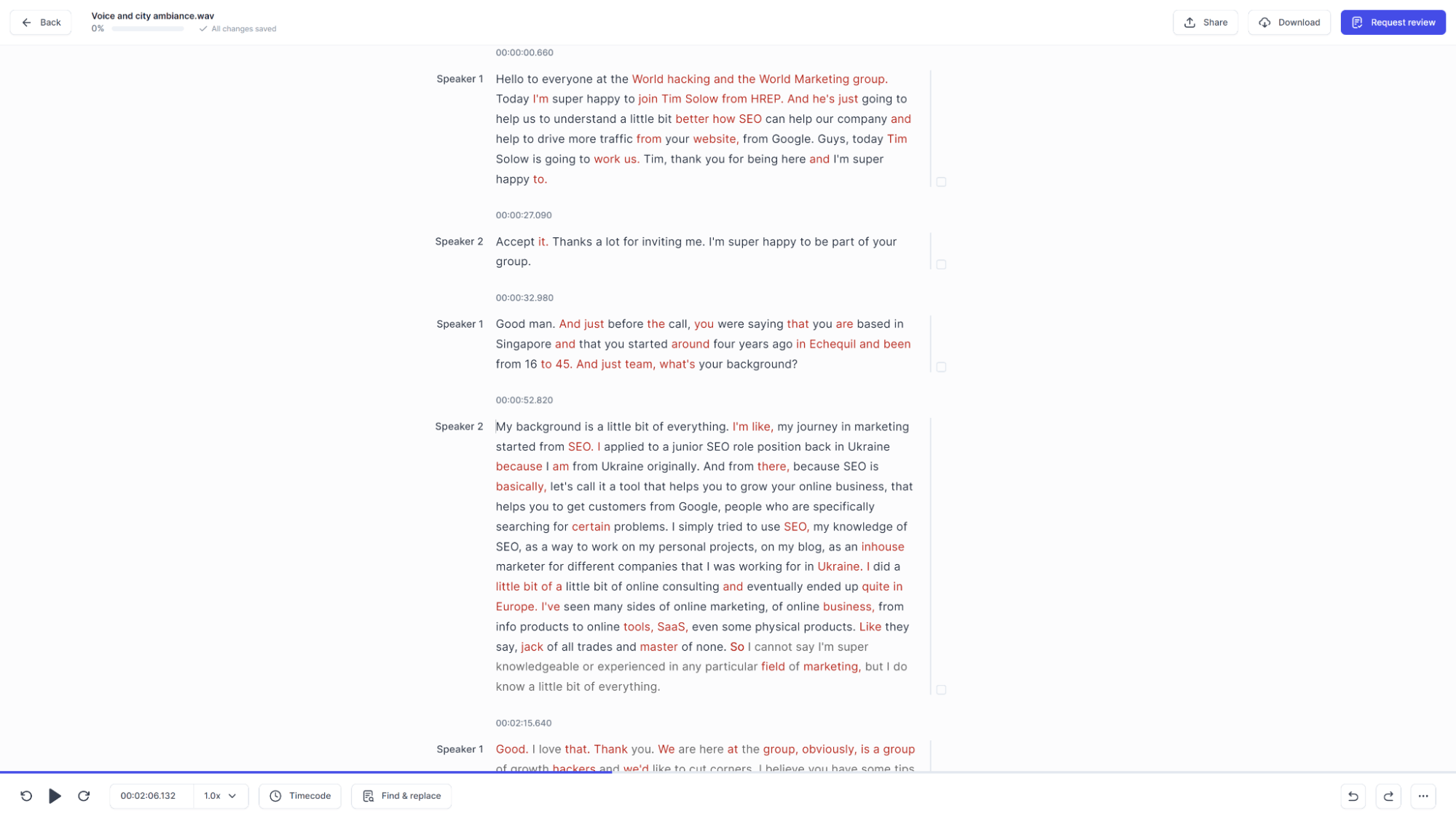Toggle checkbox next to Speaker 1 intro segment
The image size is (1456, 819).
point(940,181)
